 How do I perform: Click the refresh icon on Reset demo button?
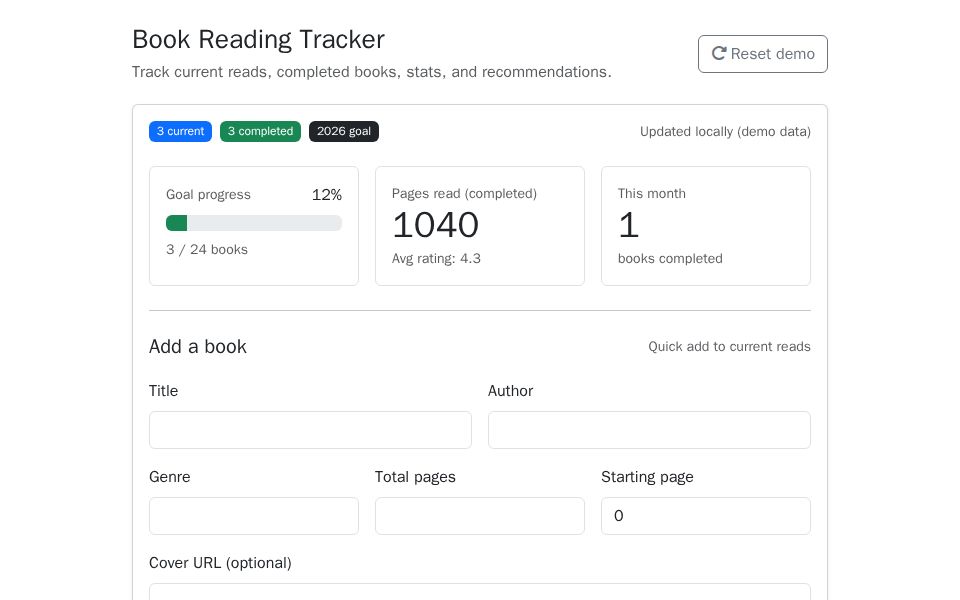(719, 54)
